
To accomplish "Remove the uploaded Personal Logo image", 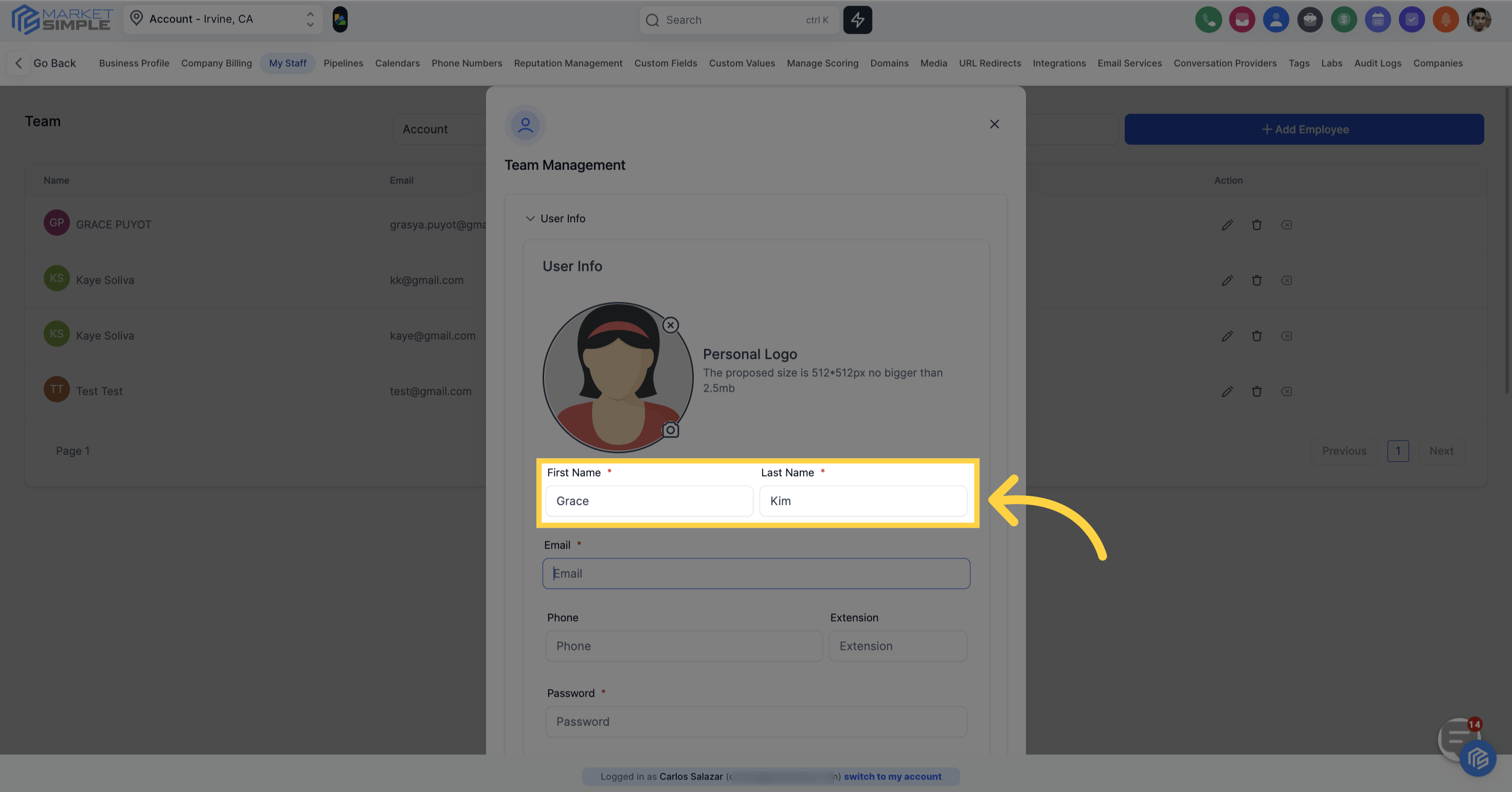I will (670, 325).
